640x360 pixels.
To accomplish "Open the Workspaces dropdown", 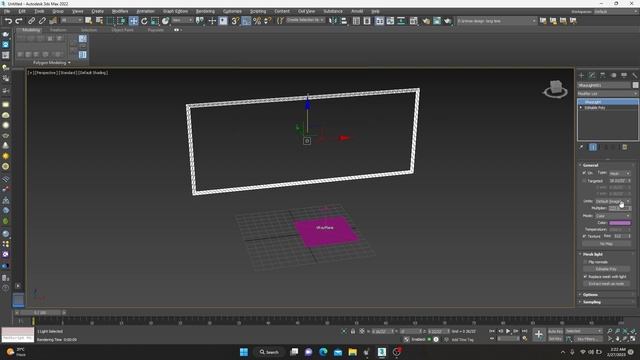I will tap(617, 11).
